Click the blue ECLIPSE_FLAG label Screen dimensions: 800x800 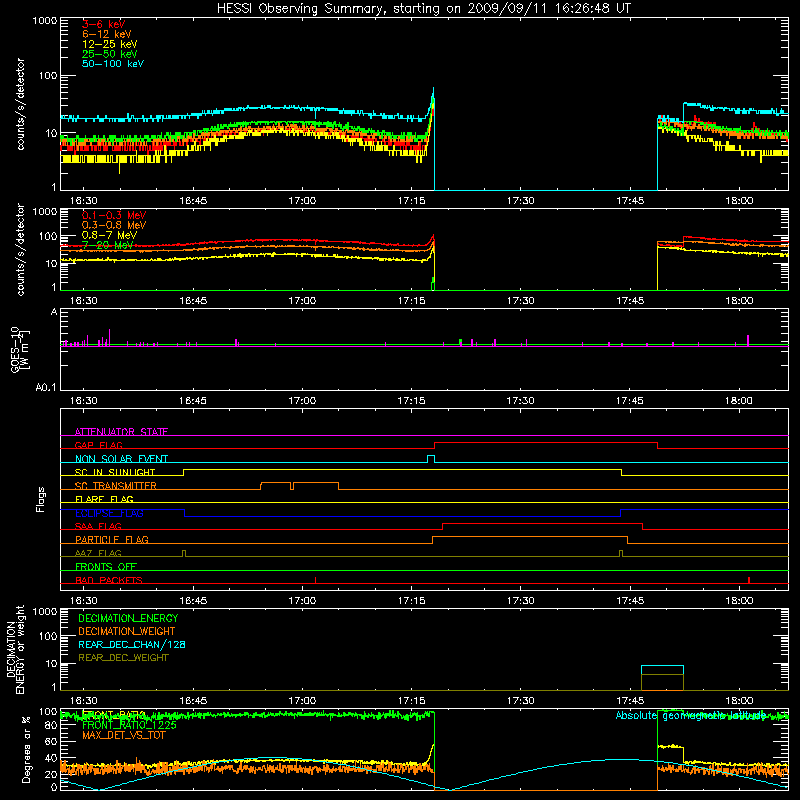[x=109, y=513]
